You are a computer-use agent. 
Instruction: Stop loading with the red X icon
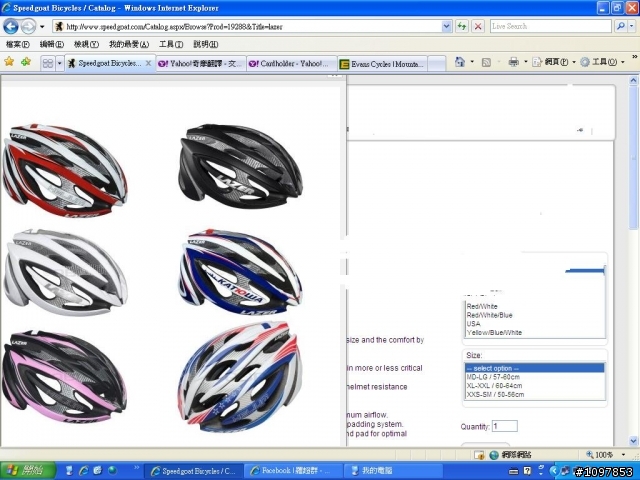click(x=478, y=27)
